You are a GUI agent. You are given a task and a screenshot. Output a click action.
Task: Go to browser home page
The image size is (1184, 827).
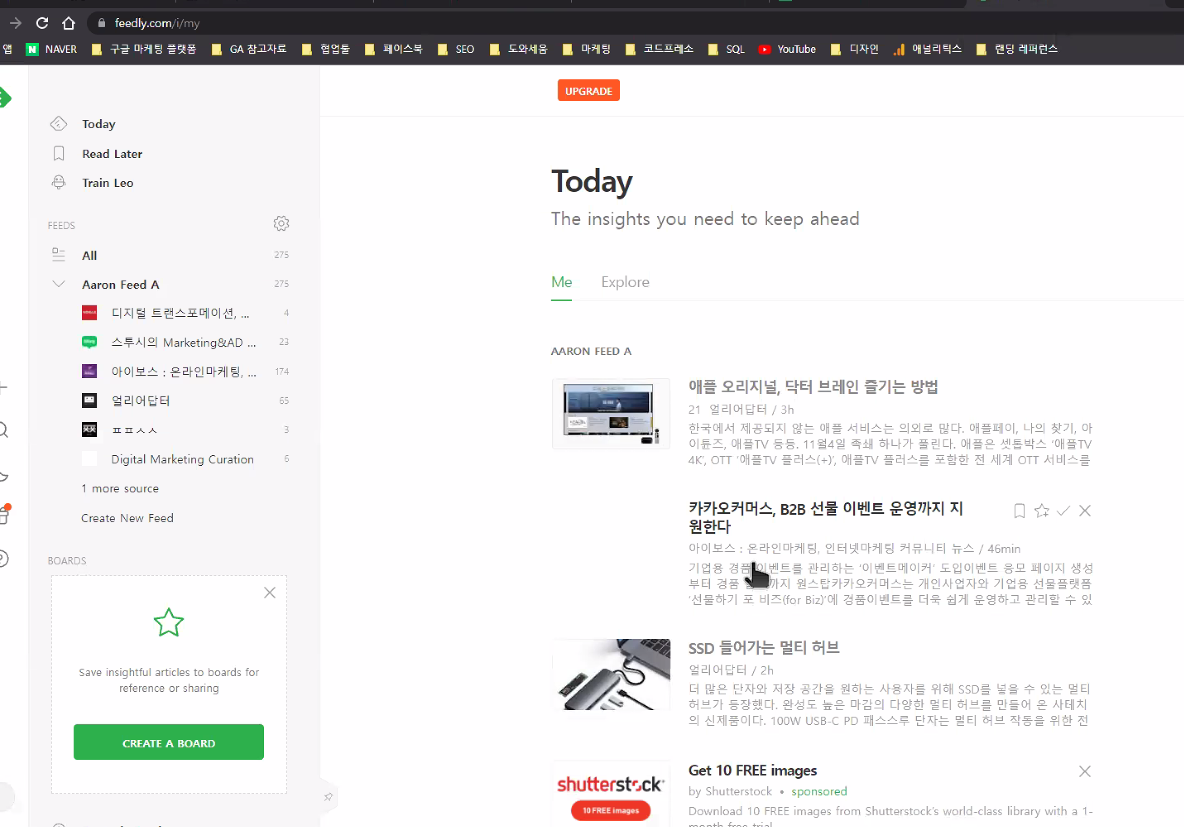[69, 23]
